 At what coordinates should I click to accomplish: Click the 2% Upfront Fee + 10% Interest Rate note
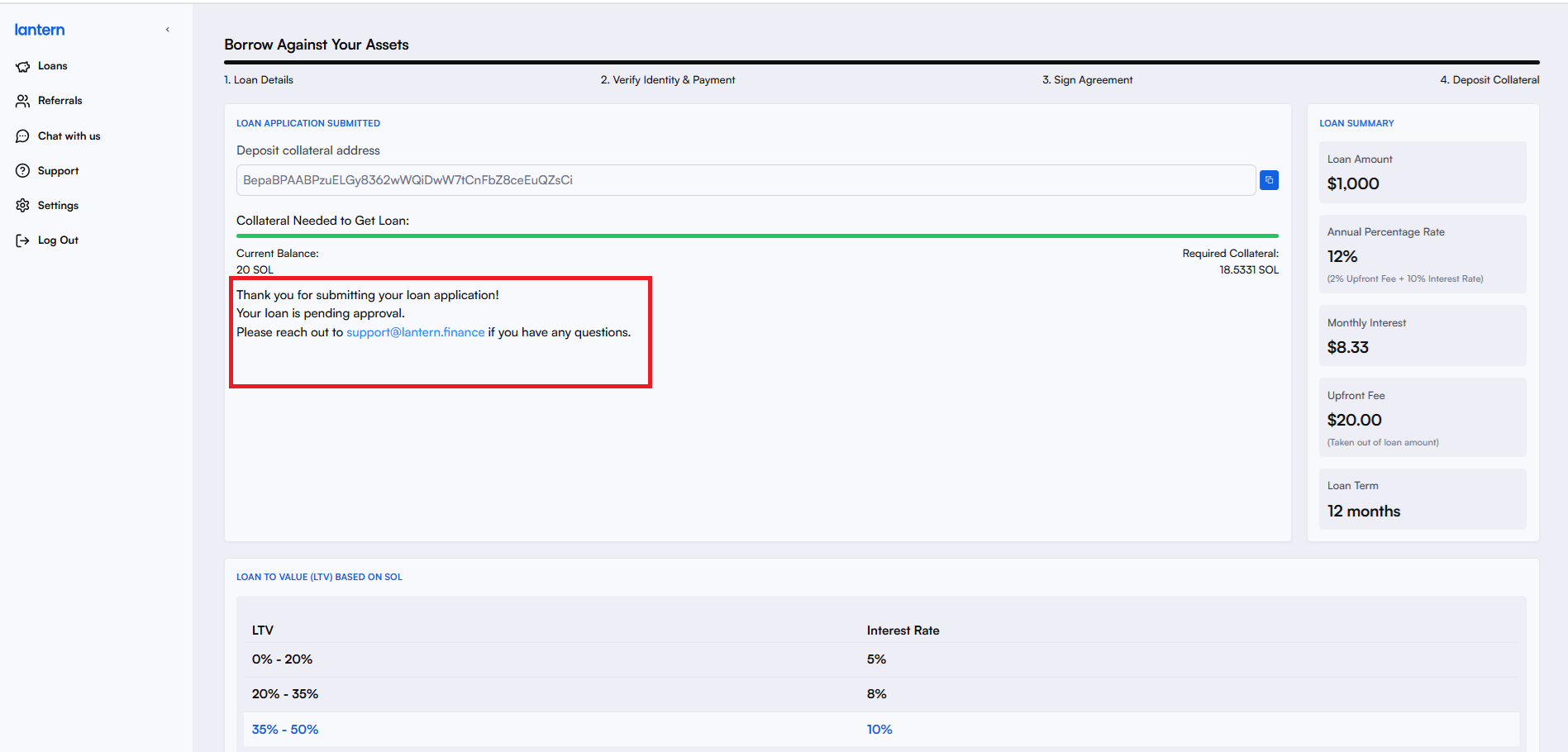click(1405, 279)
